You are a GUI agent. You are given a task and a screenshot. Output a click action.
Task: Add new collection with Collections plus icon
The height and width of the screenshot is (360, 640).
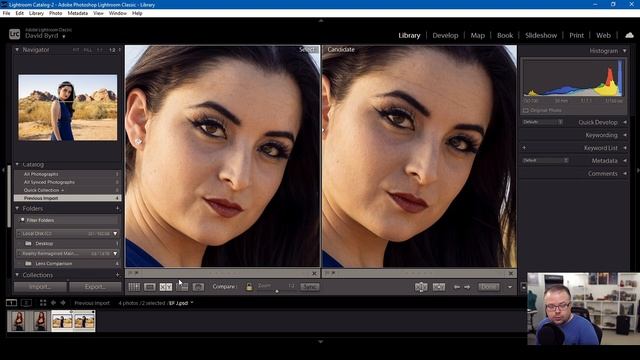[117, 275]
